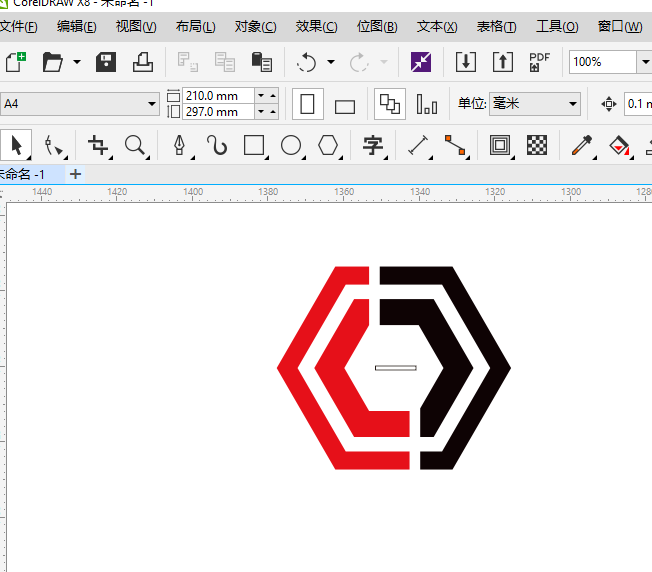Select the Shape edit tool
This screenshot has height=572, width=652.
point(54,146)
